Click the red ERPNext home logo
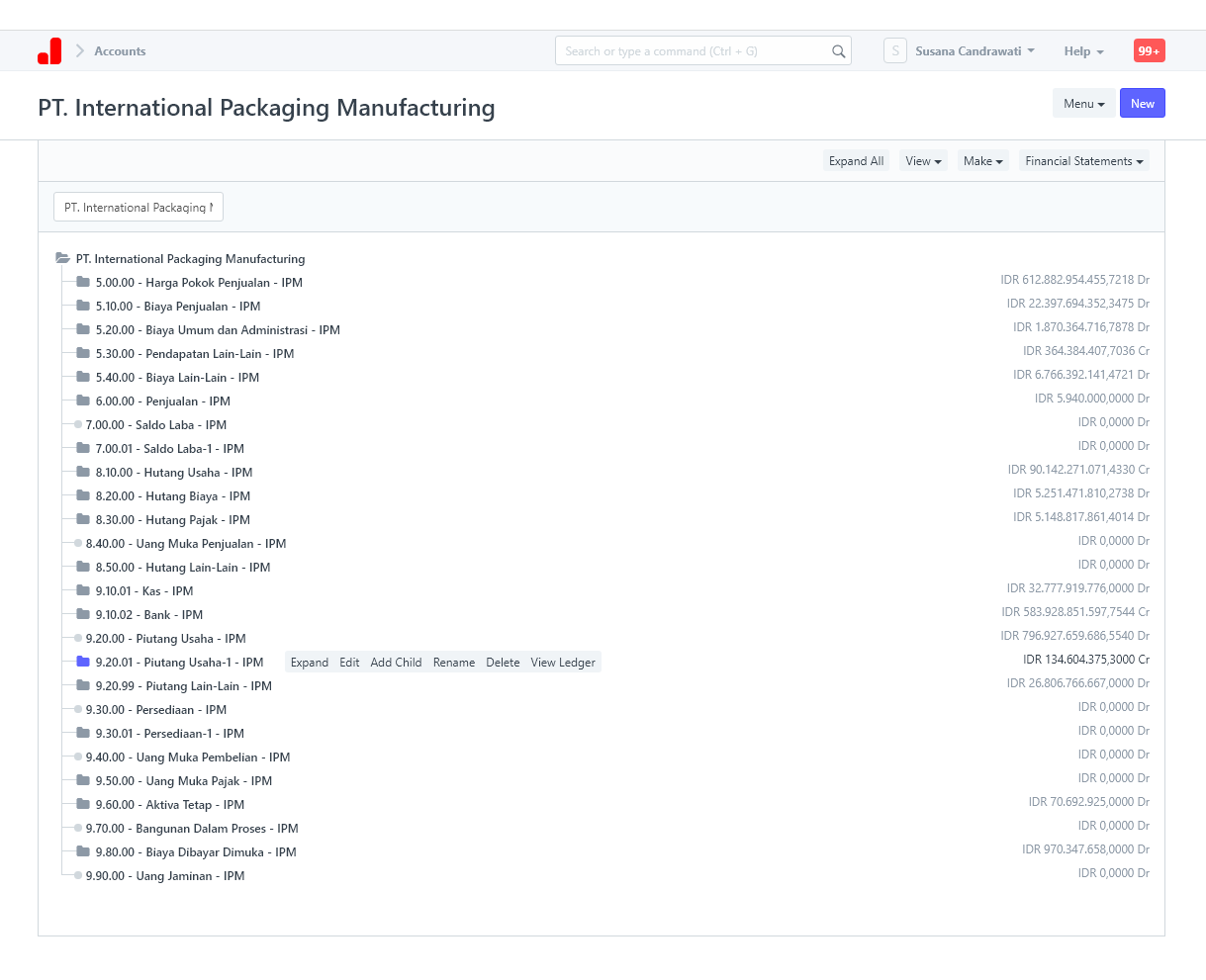Image resolution: width=1206 pixels, height=980 pixels. click(x=49, y=51)
